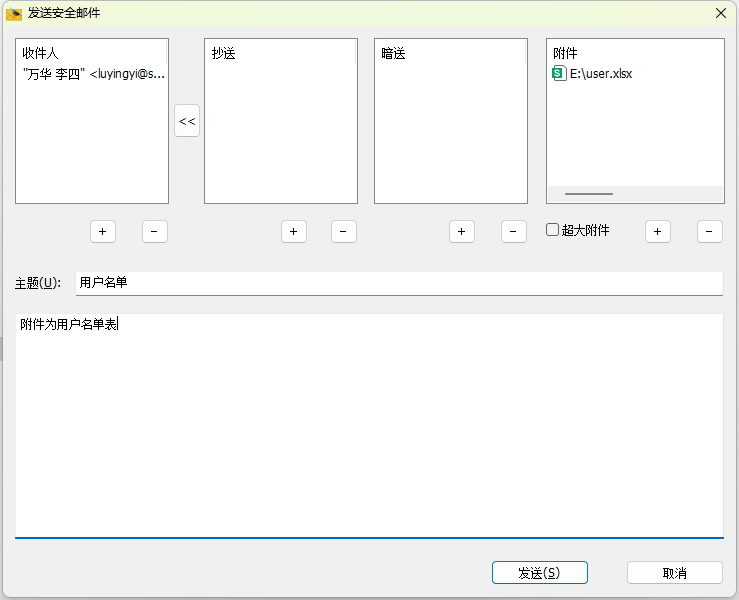This screenshot has height=600, width=739.
Task: Remove attachment using the minus button
Action: [709, 232]
